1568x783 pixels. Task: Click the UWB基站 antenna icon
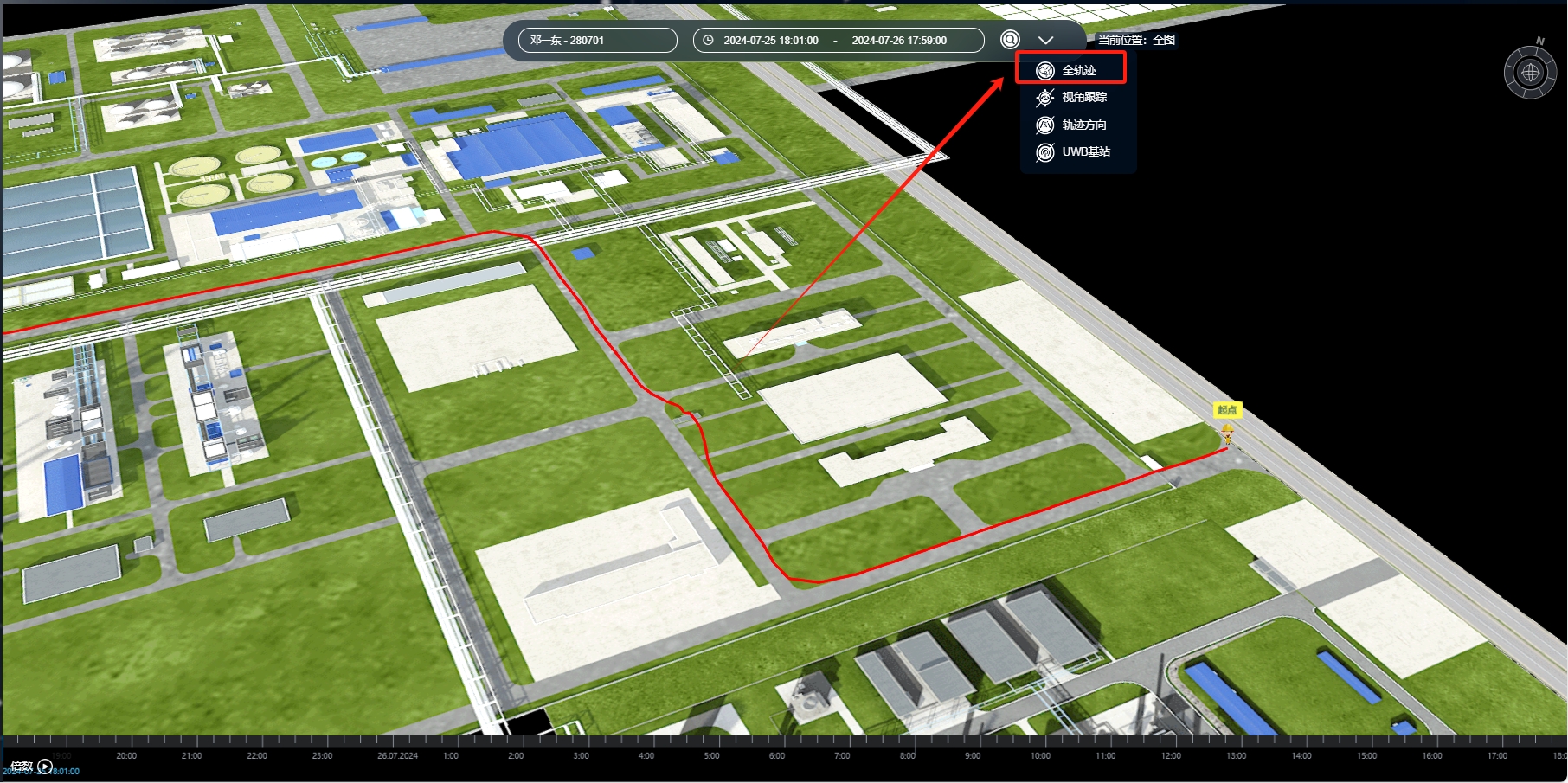pos(1045,152)
